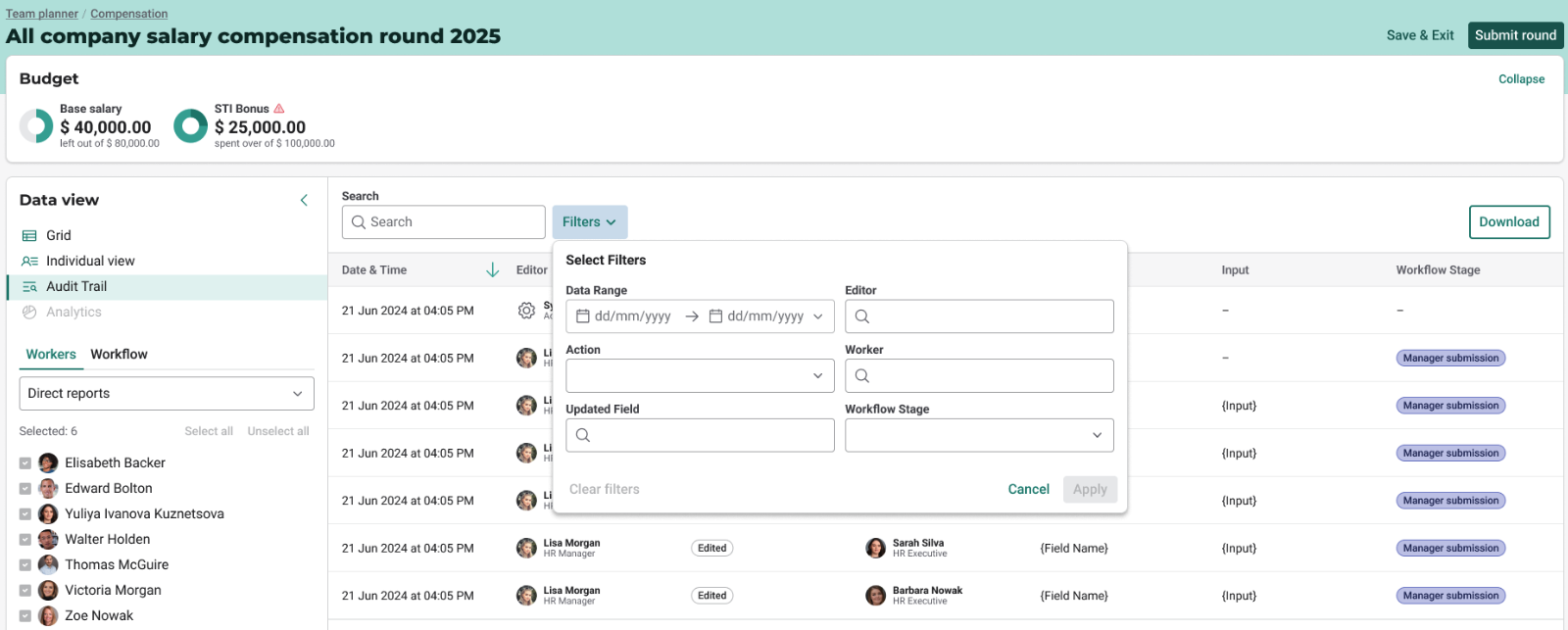Switch to the Workflow tab
The width and height of the screenshot is (1568, 630).
119,355
